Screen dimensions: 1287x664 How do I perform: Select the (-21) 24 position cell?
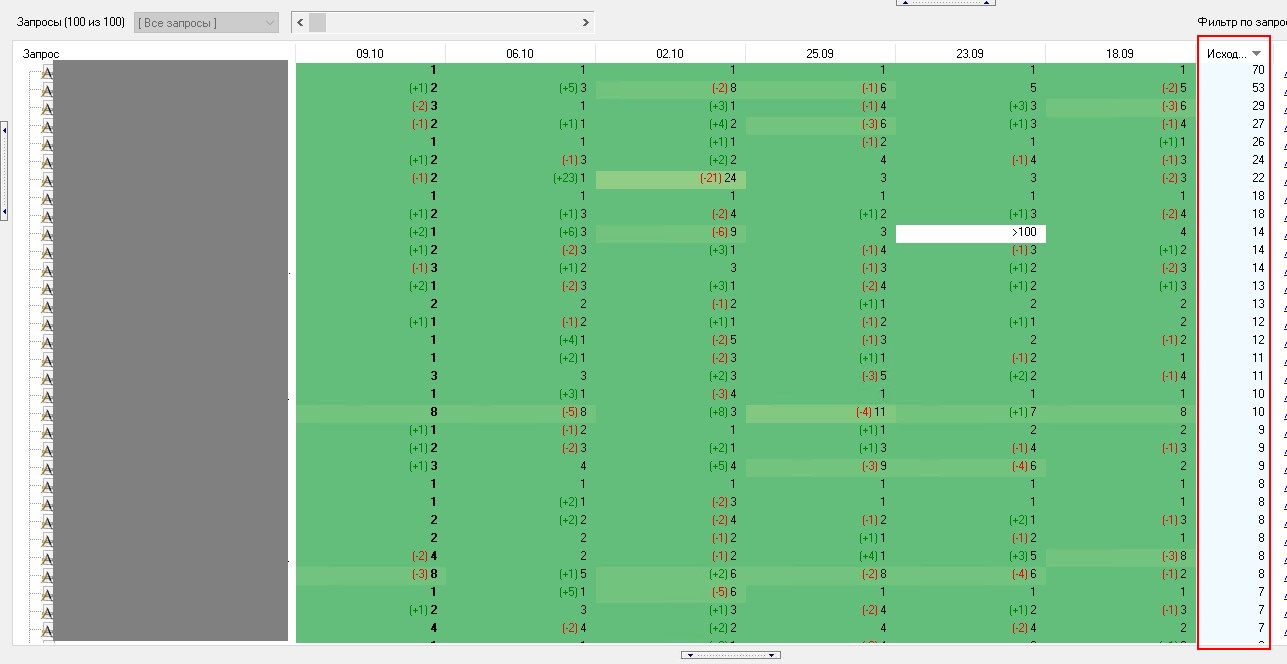pos(671,178)
